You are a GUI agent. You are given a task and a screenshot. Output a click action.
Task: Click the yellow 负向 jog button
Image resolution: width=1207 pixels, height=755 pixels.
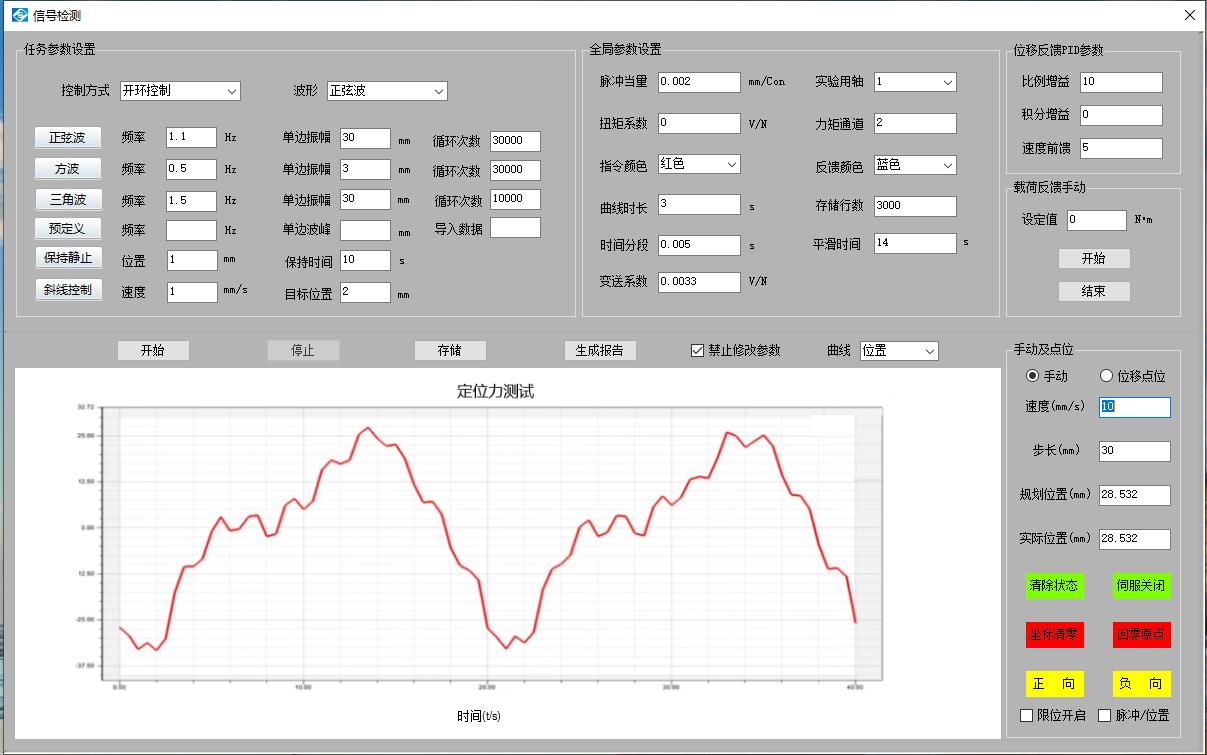pos(1141,684)
